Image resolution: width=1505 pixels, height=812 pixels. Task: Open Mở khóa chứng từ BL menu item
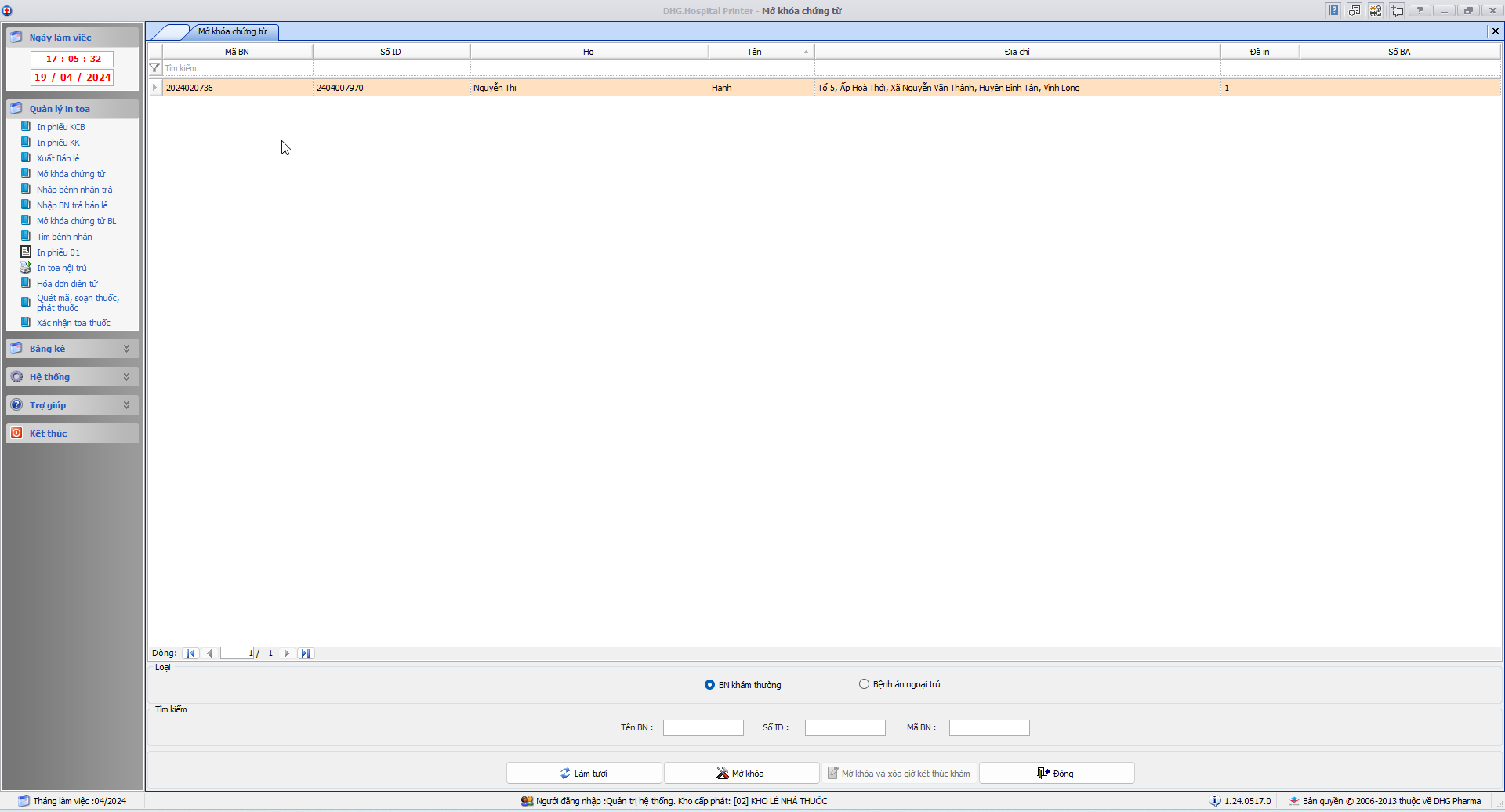coord(76,221)
